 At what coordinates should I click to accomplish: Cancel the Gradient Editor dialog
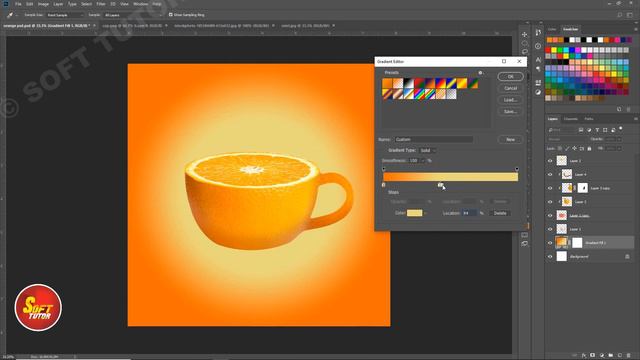pos(510,88)
